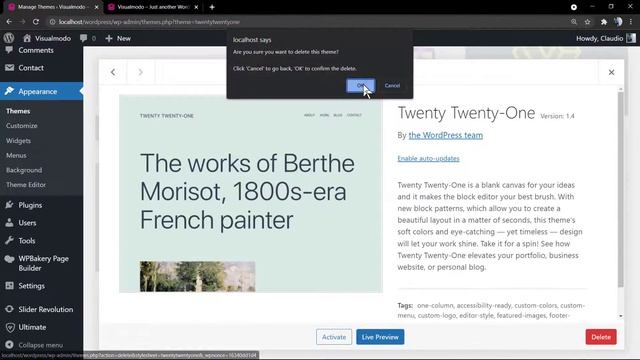Open the Tools menu
This screenshot has width=640, height=360.
tap(27, 241)
